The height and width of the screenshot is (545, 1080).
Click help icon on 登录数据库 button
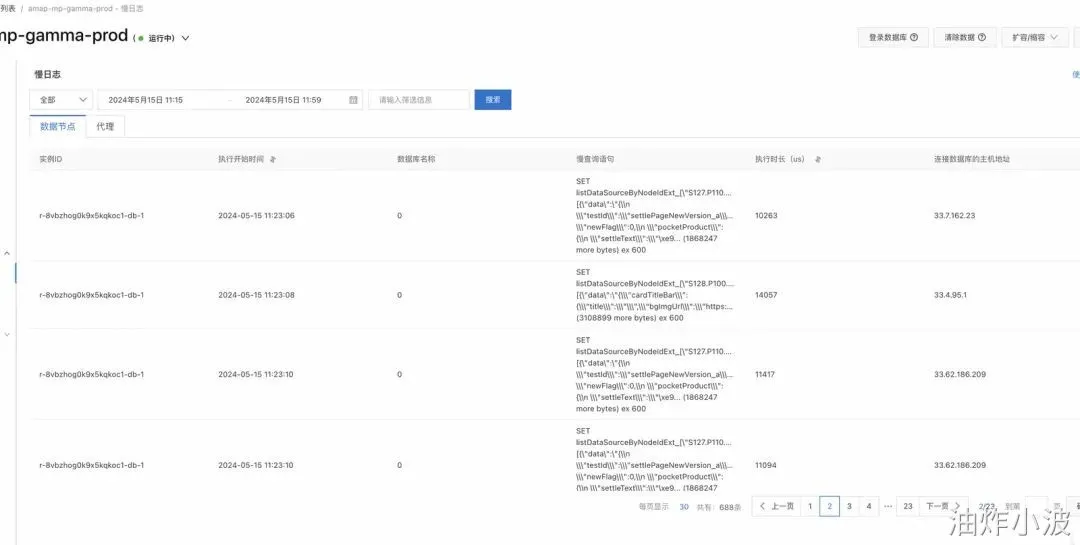914,38
